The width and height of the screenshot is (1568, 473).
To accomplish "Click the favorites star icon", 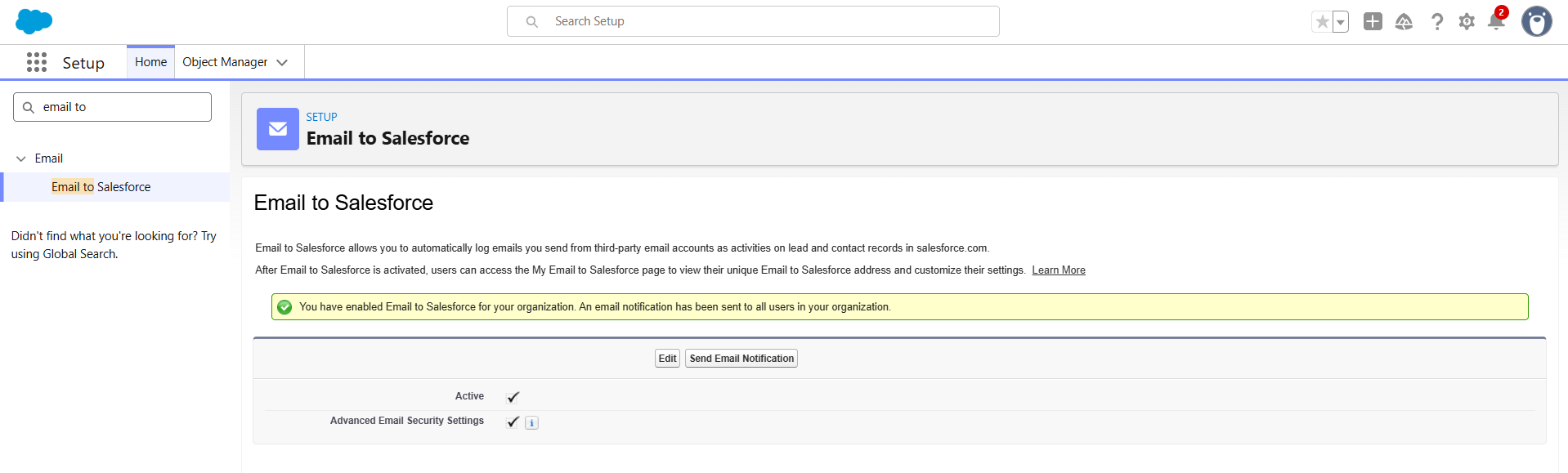I will (1322, 22).
